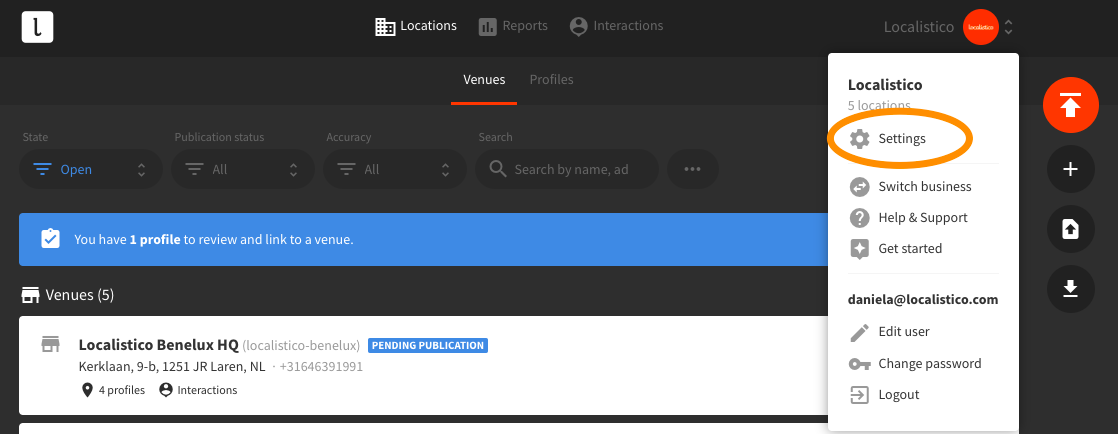Click daniela@localistico.com email text
The height and width of the screenshot is (434, 1118).
[x=923, y=300]
